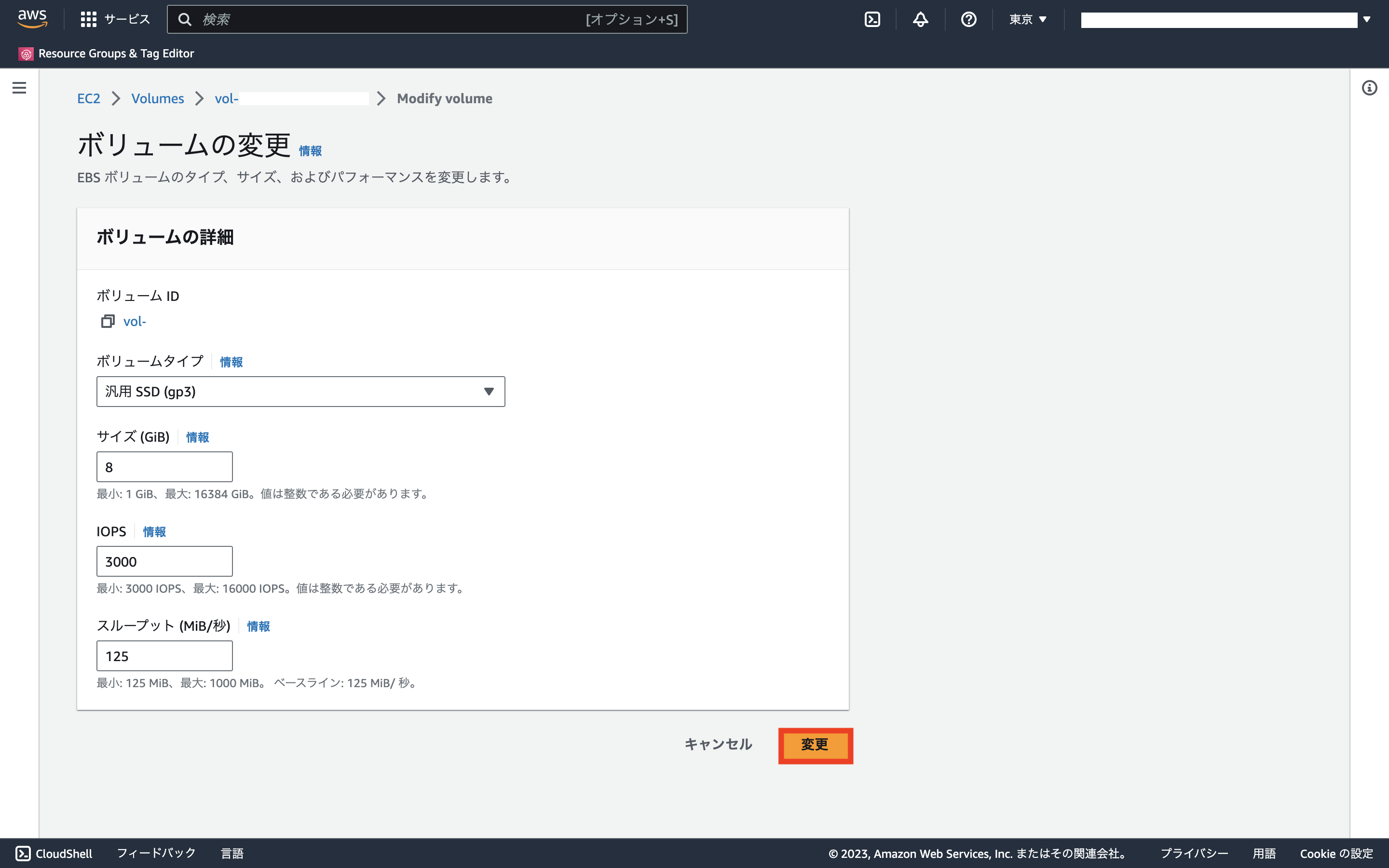This screenshot has width=1389, height=868.
Task: Click the help question mark icon
Action: point(968,19)
